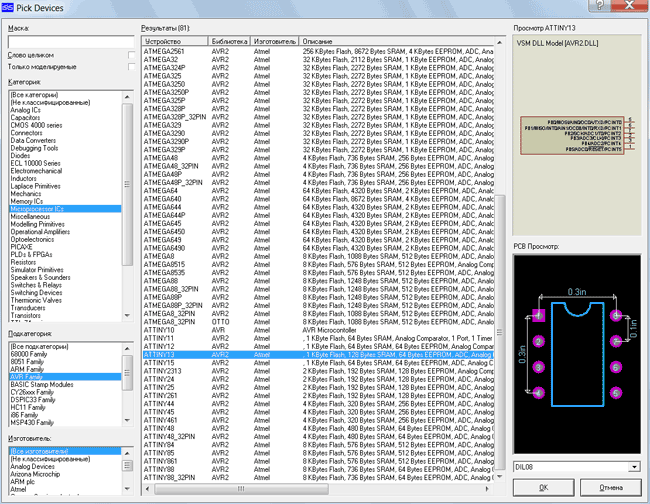This screenshot has width=650, height=504.
Task: Select the ATTINY85 device row
Action: click(x=318, y=453)
